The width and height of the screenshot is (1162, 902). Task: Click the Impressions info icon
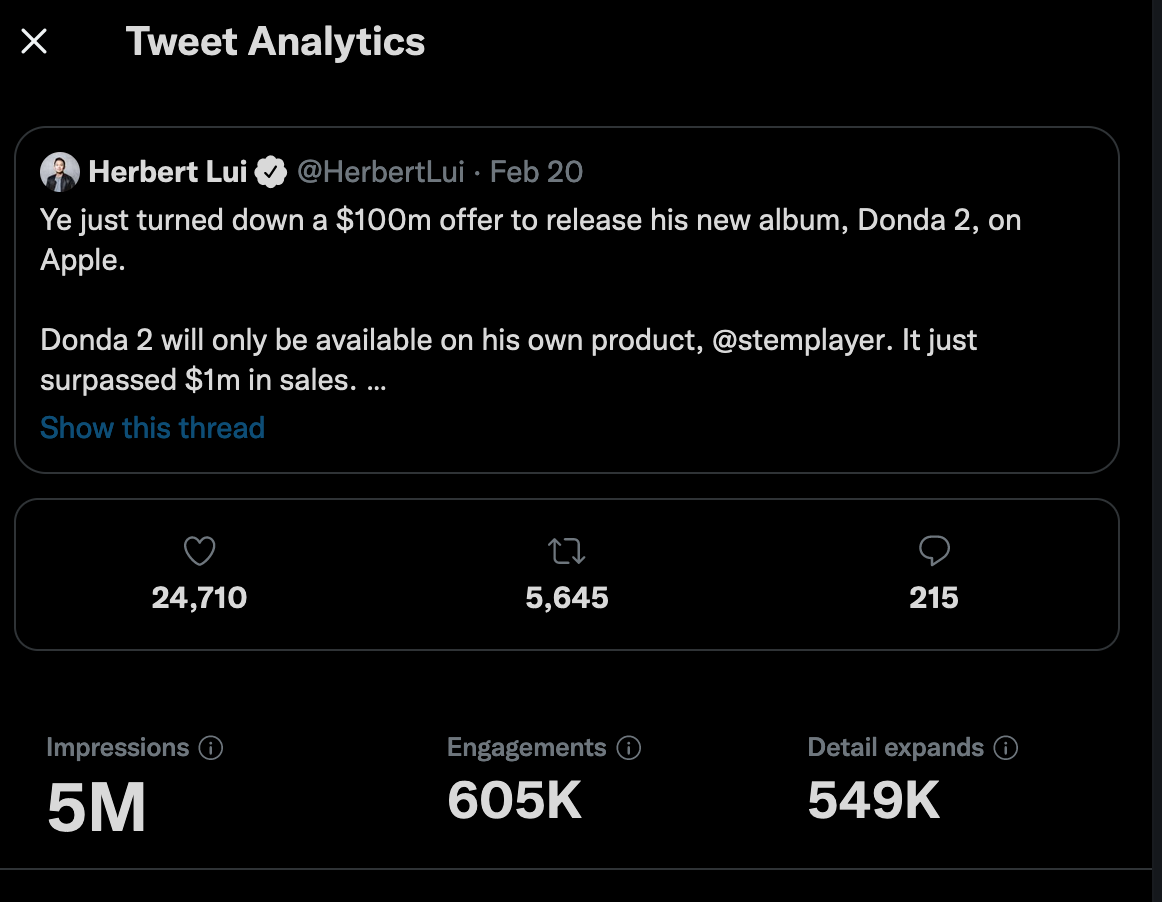(x=211, y=748)
